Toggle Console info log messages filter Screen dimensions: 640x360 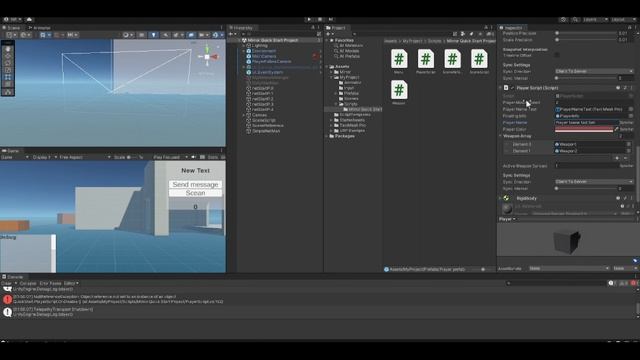[x=612, y=283]
